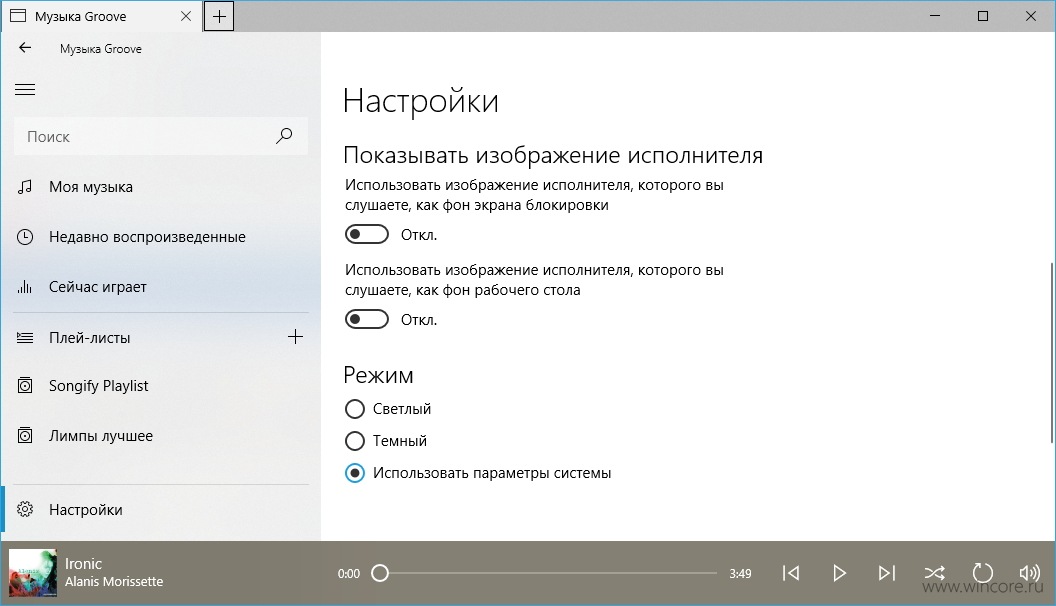
Task: Open the hamburger navigation menu
Action: 25,90
